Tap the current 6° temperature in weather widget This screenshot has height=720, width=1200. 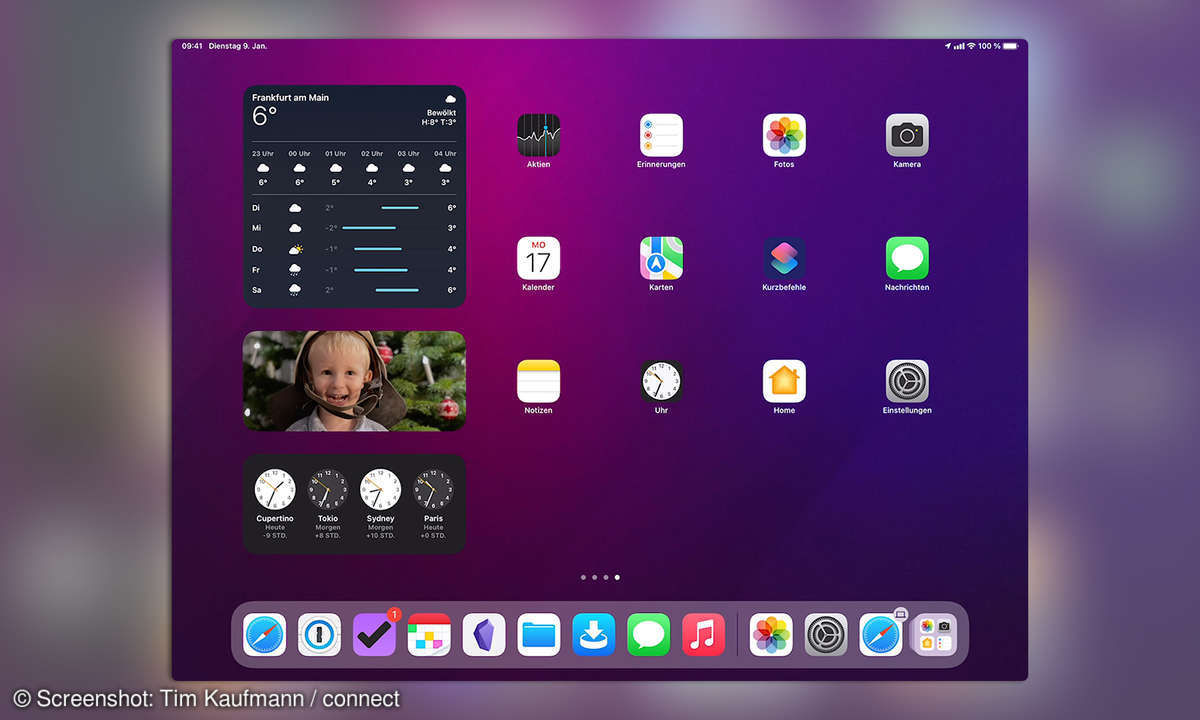[x=264, y=116]
